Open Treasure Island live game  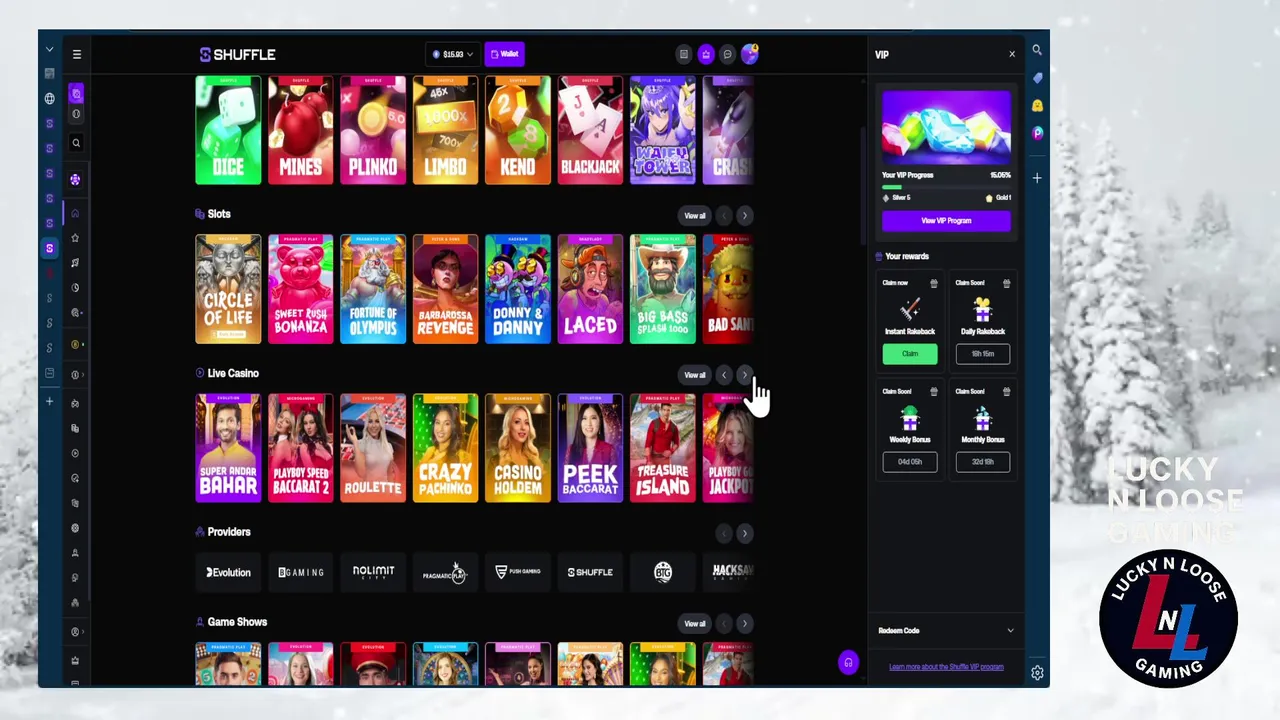[662, 448]
